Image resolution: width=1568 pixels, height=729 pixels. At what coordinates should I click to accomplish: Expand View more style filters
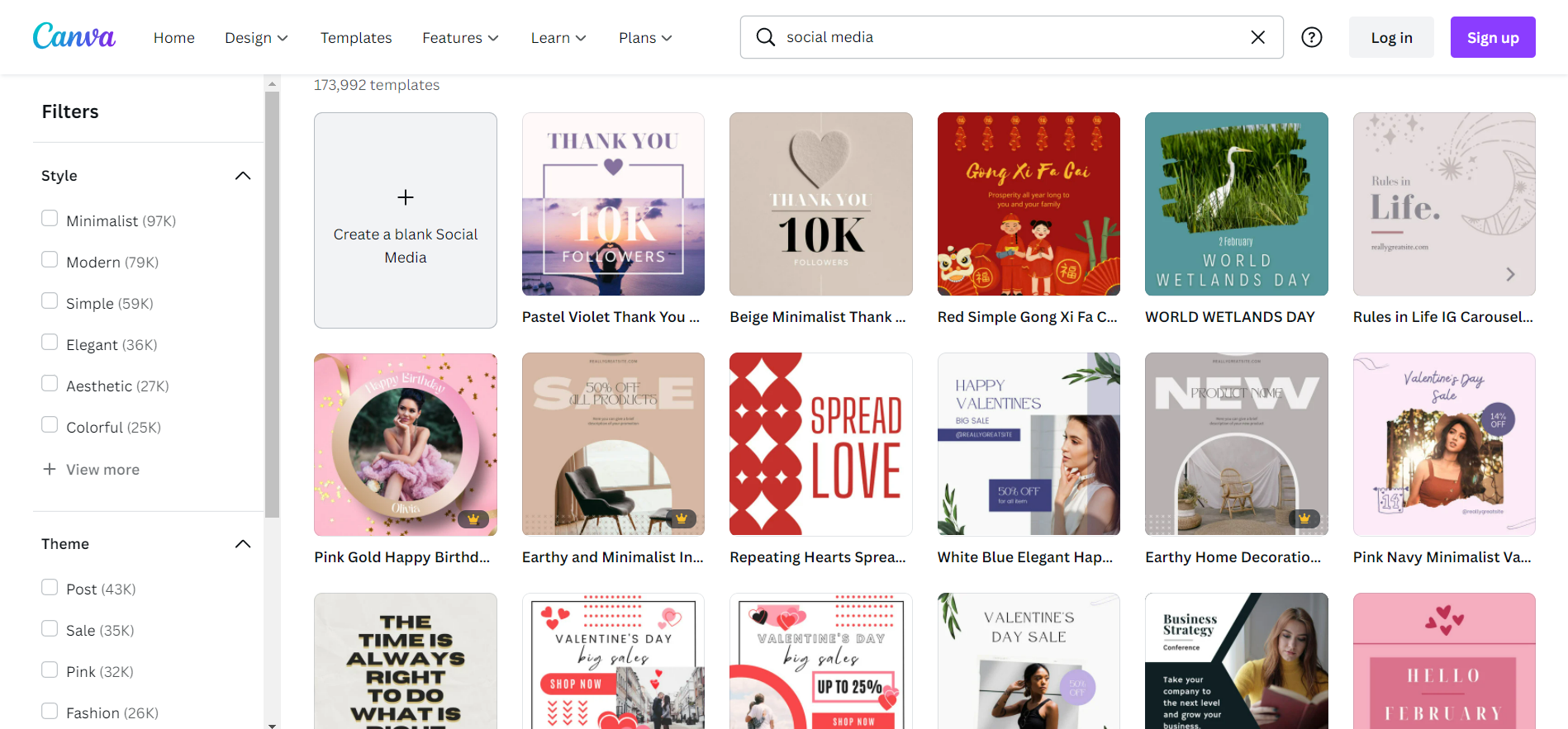(91, 469)
